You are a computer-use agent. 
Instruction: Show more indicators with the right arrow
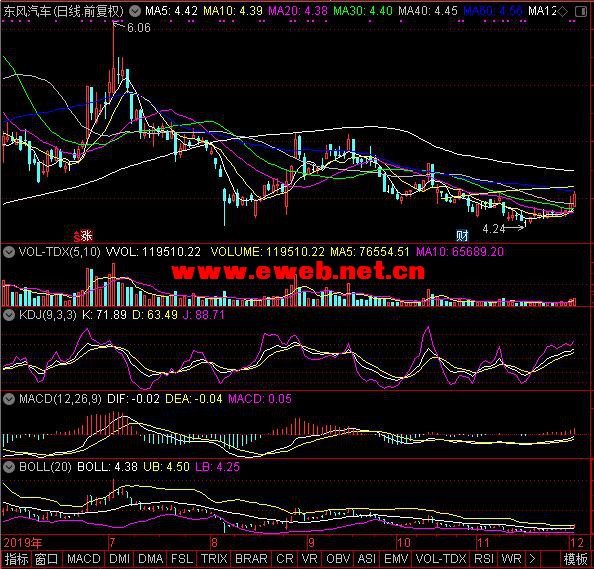(x=532, y=559)
